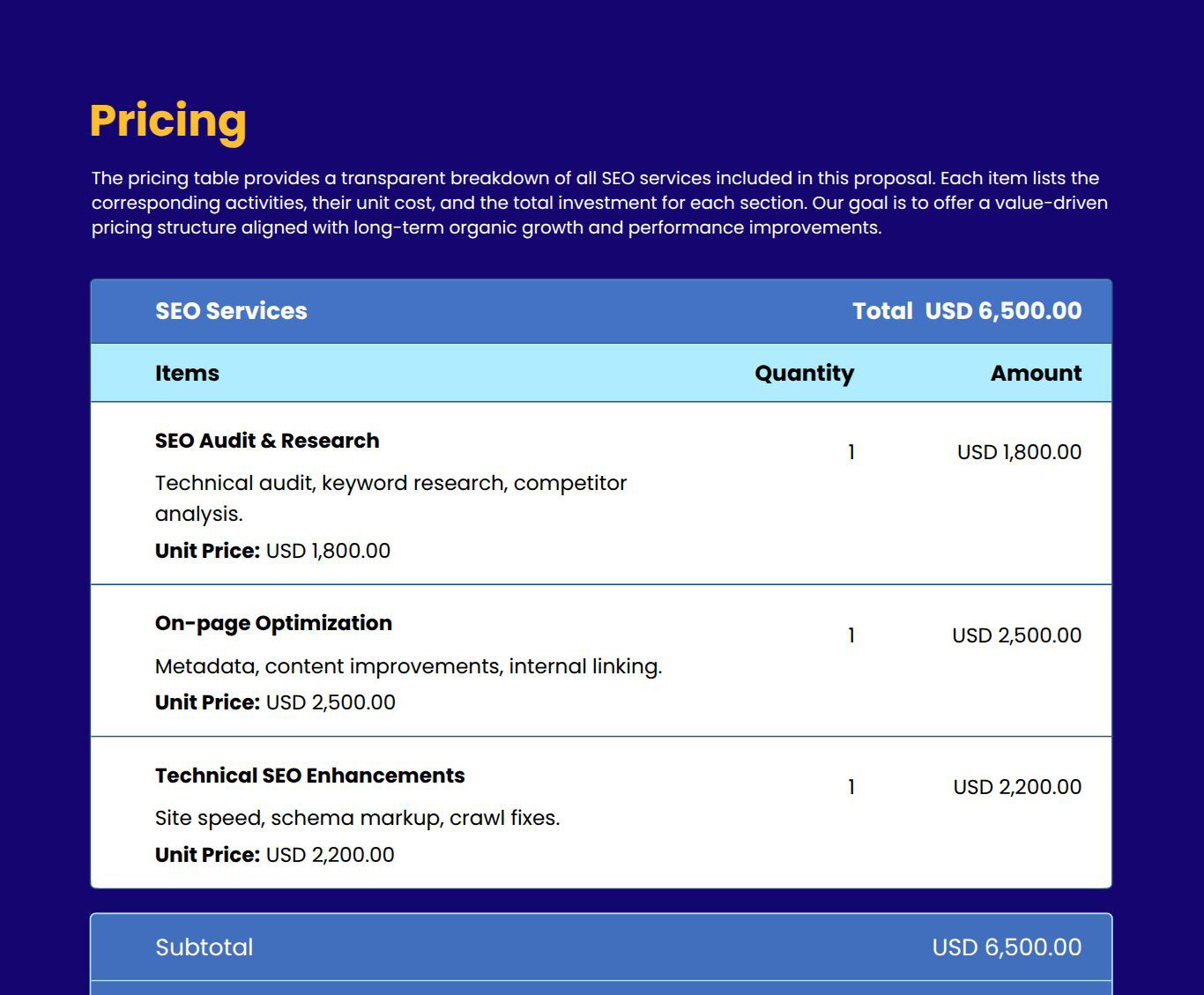The height and width of the screenshot is (995, 1204).
Task: Select the SEO Audit & Research item title
Action: tap(266, 440)
